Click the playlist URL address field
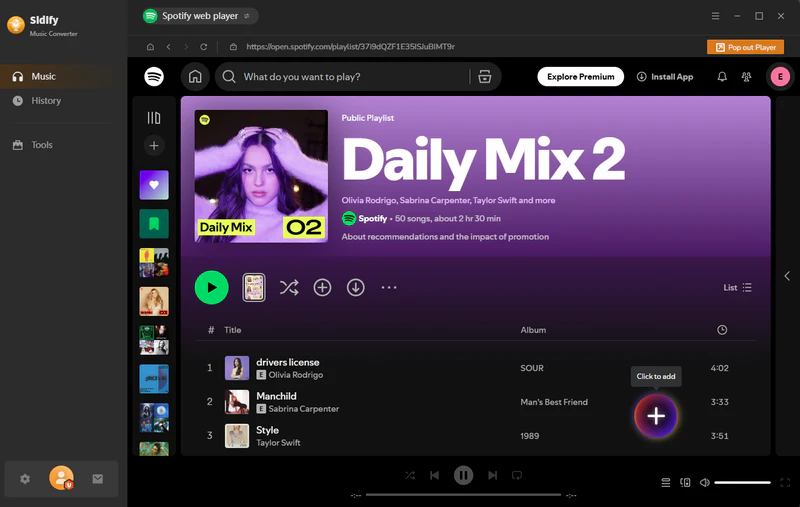Viewport: 800px width, 507px height. (350, 47)
